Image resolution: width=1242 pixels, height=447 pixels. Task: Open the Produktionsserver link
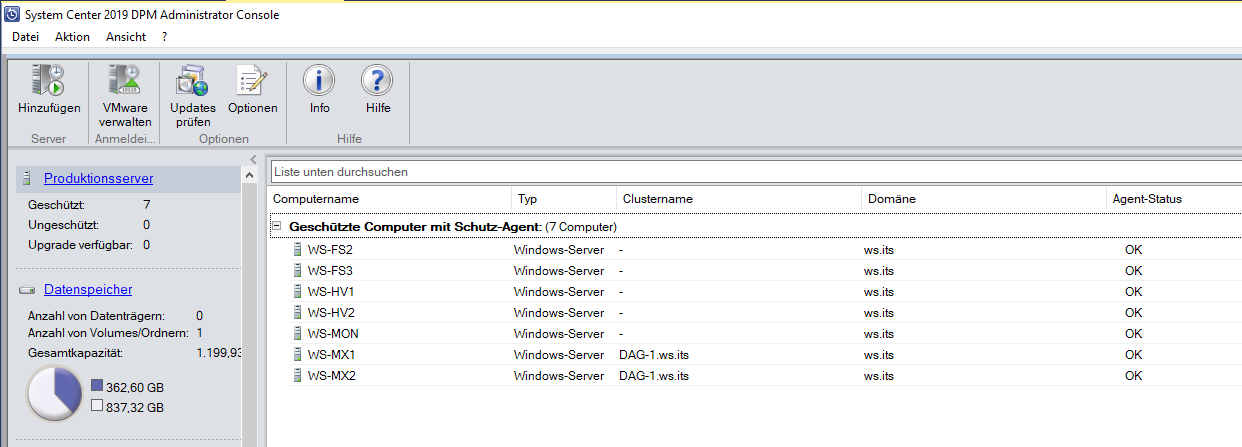click(98, 179)
